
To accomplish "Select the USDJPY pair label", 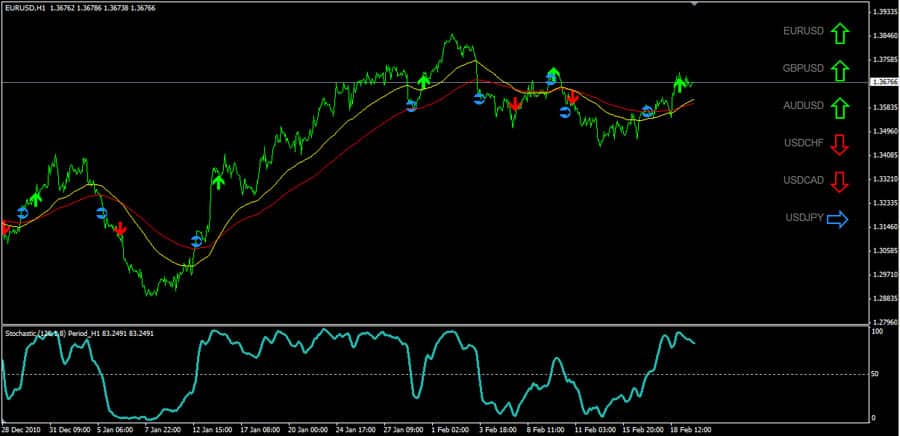I will point(805,217).
